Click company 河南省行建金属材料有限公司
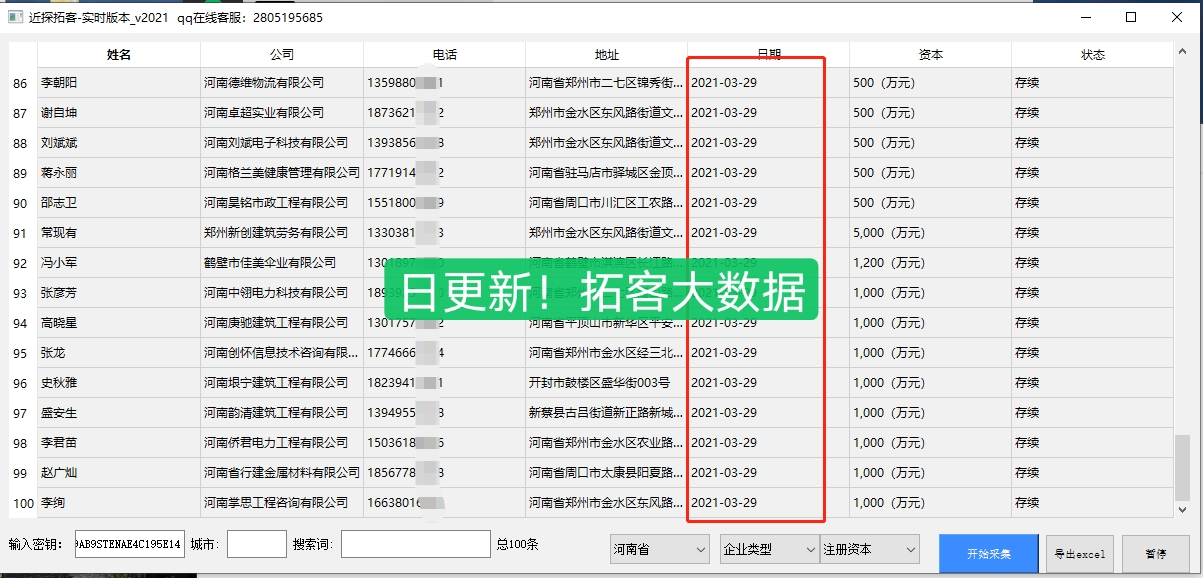The image size is (1203, 578). [x=282, y=473]
